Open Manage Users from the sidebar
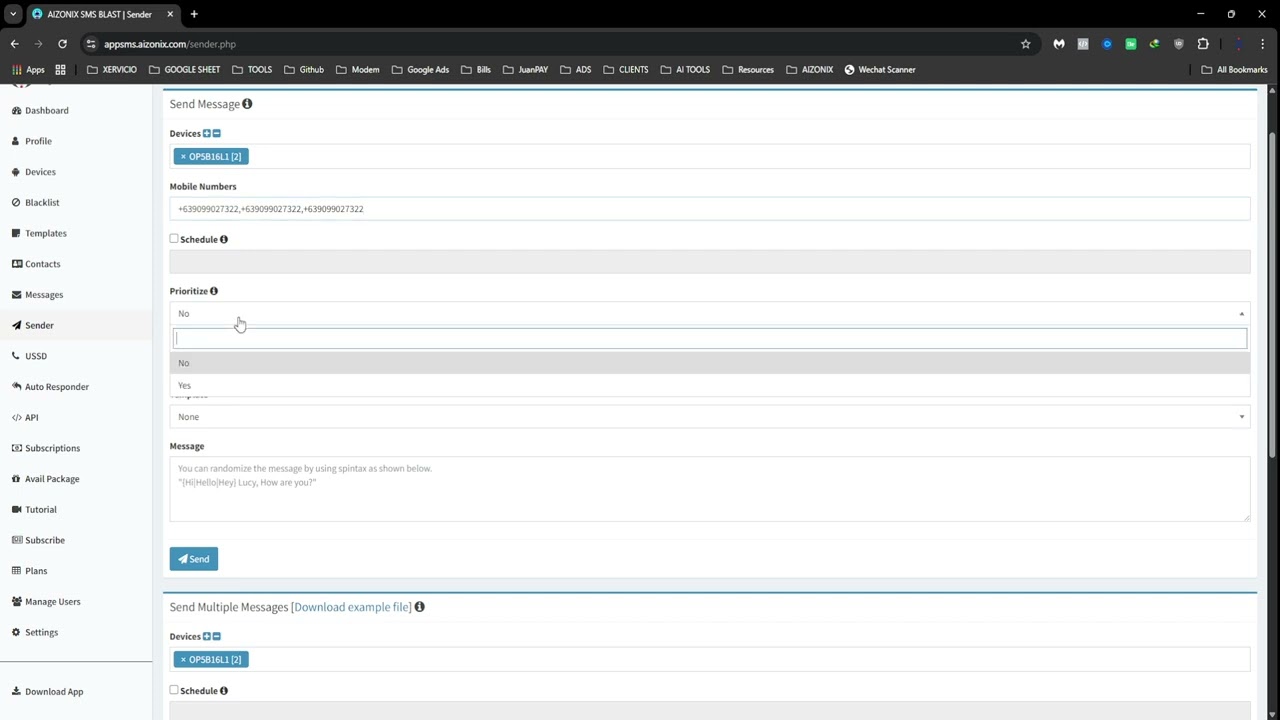Viewport: 1280px width, 720px height. pos(46,601)
